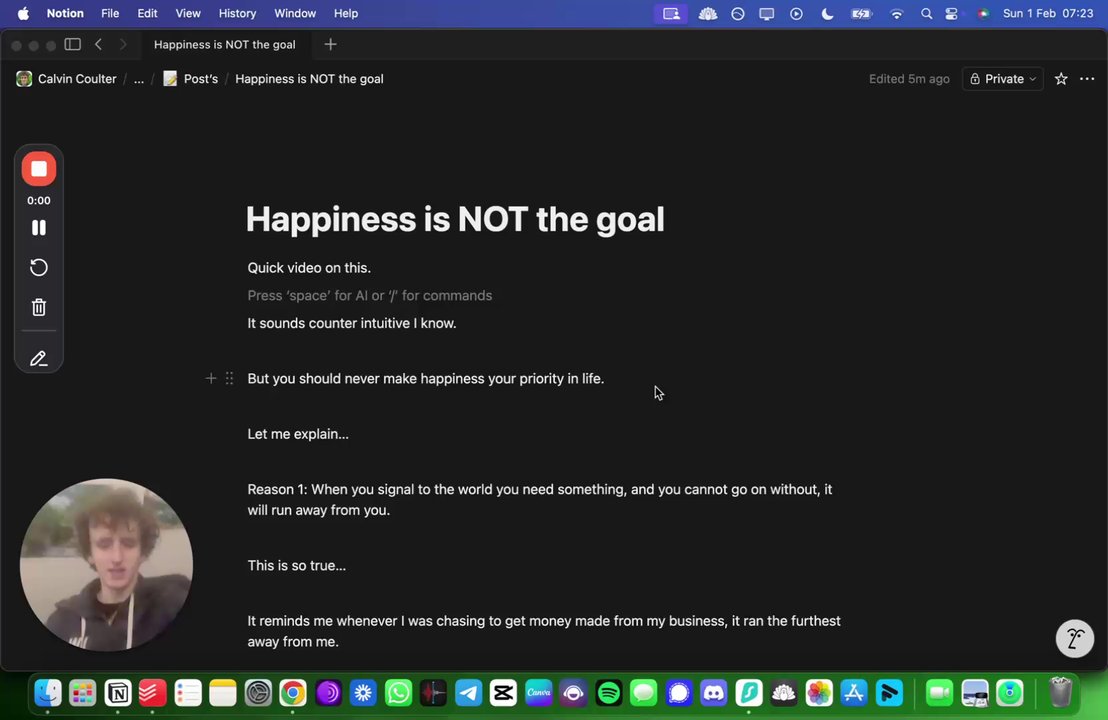Screen dimensions: 1108x720
Task: Open Notion from the dock
Action: pos(118,693)
